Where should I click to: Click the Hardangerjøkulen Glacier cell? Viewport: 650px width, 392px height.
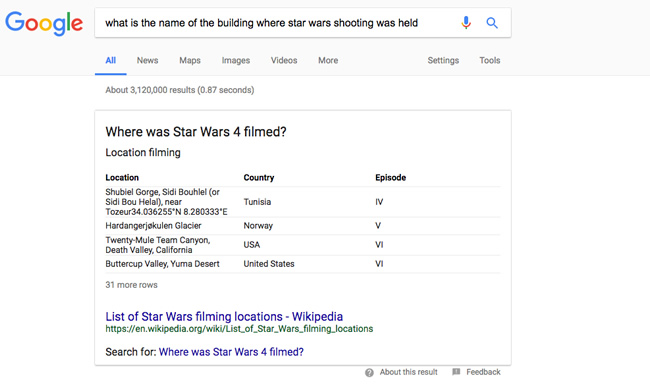(x=153, y=226)
